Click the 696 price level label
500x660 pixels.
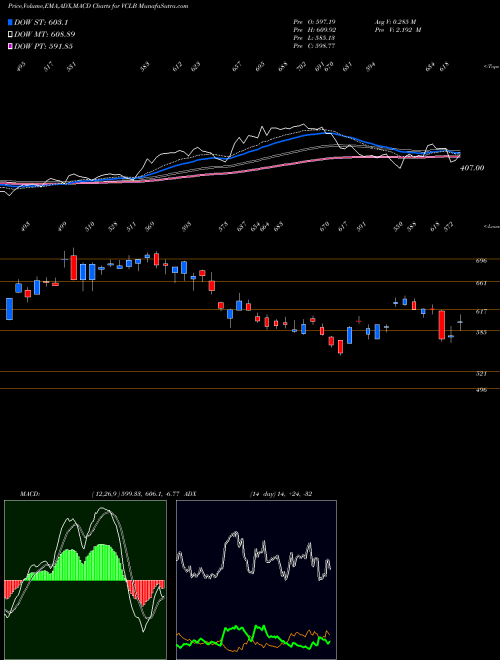[481, 261]
